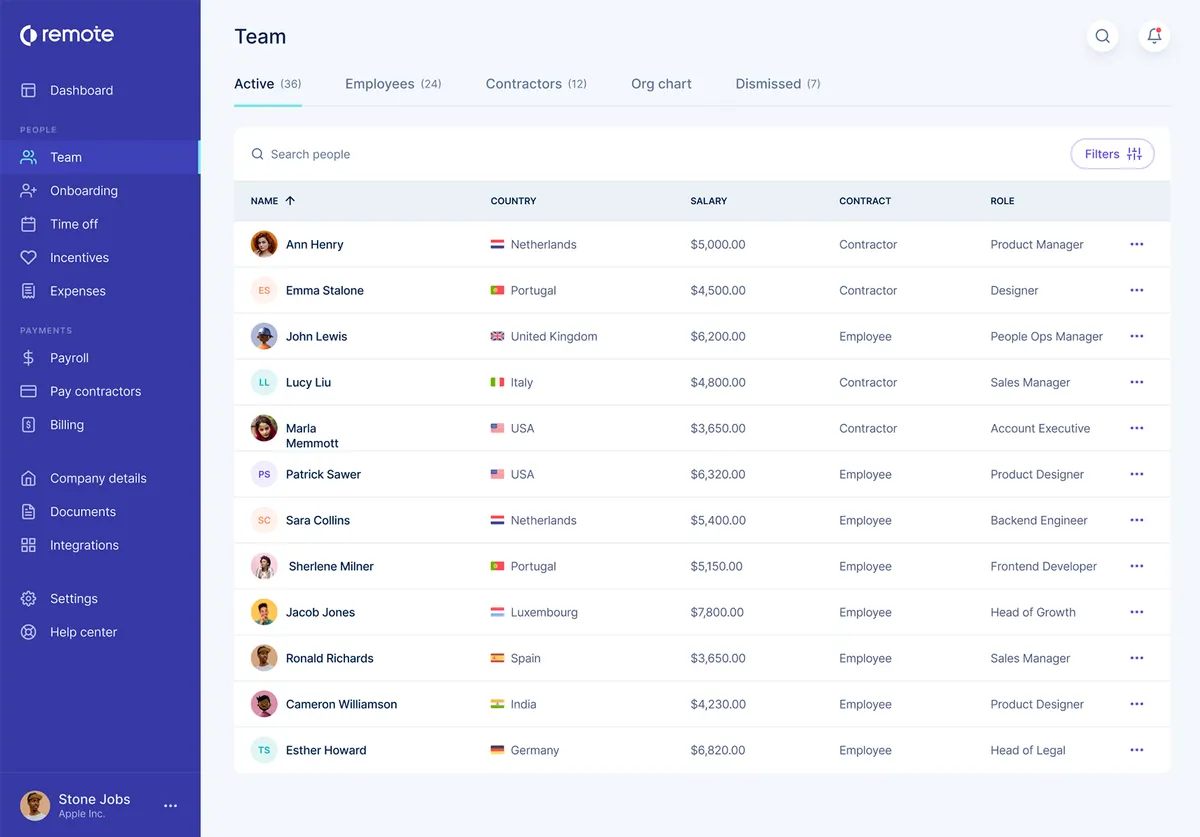Click Jacob Jones's avatar photo
The image size is (1200, 837).
coord(264,612)
